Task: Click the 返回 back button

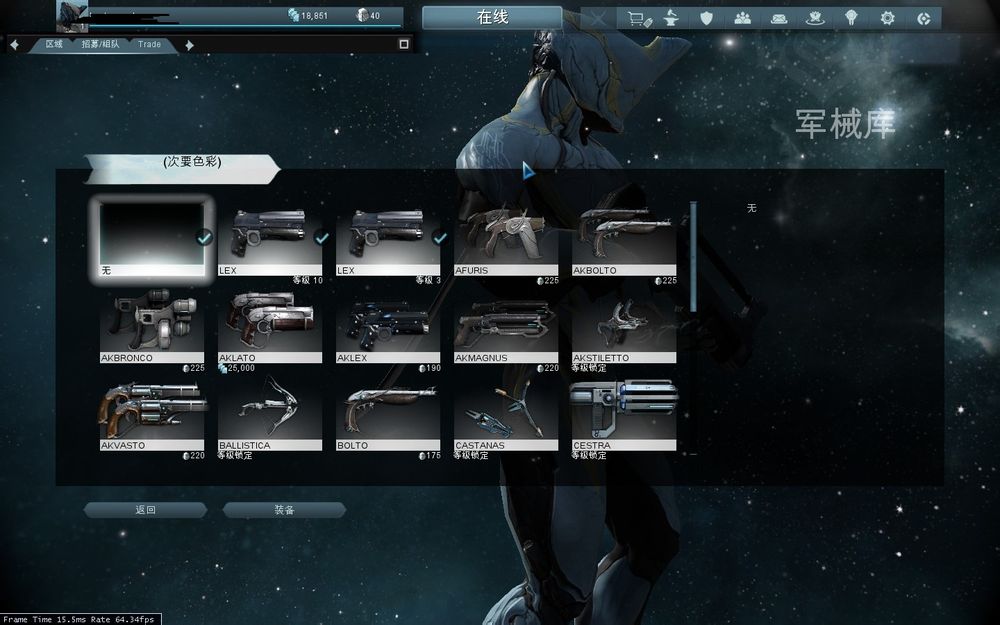Action: pyautogui.click(x=145, y=510)
